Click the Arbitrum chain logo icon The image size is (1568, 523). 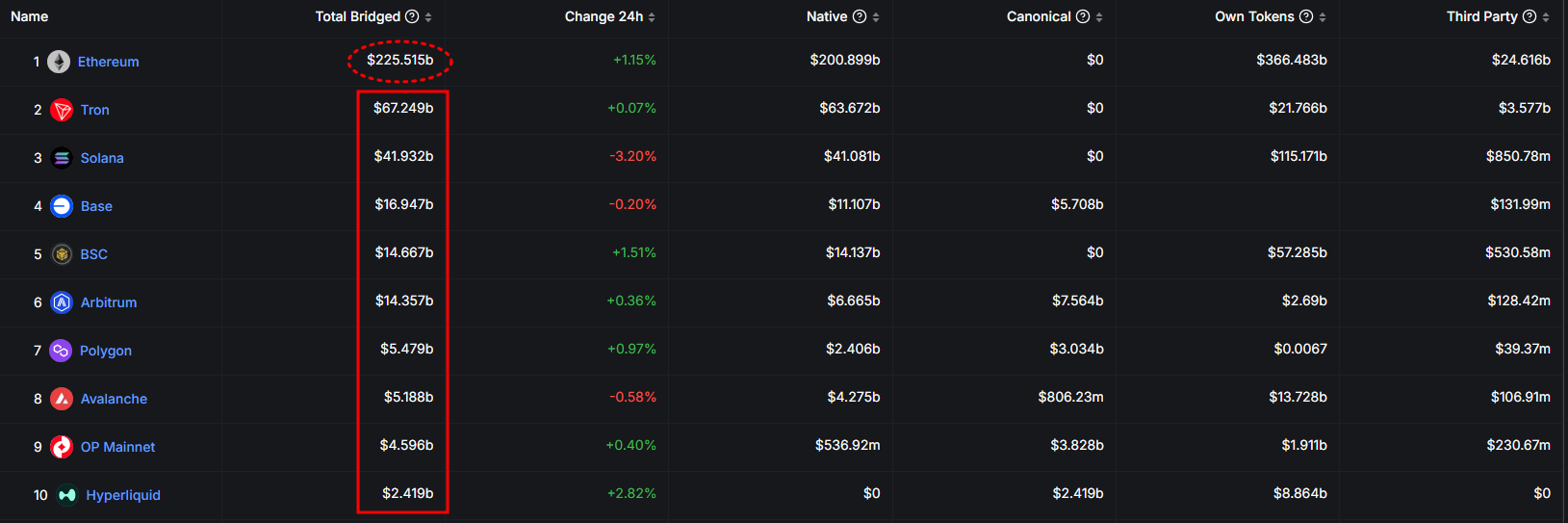pyautogui.click(x=62, y=302)
